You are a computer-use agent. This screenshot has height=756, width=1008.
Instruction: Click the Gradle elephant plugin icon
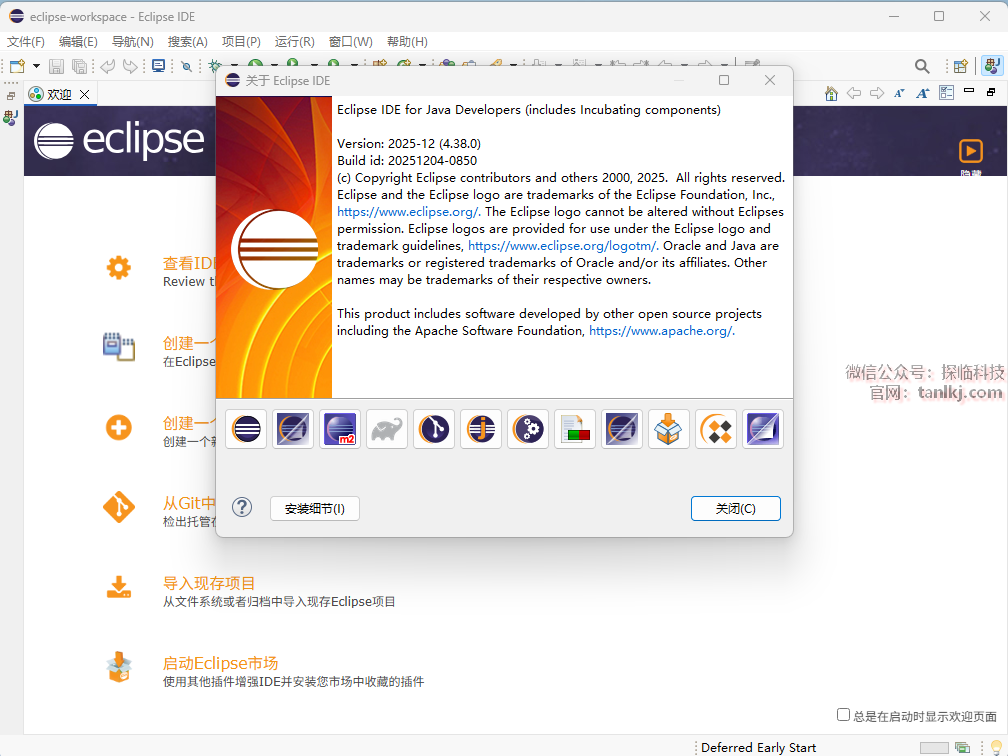tap(387, 429)
